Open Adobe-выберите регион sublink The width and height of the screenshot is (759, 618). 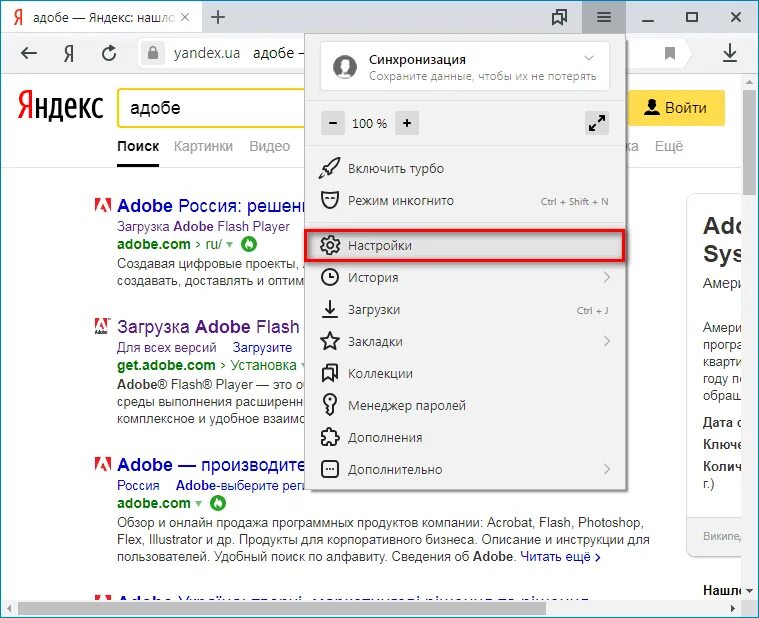click(x=240, y=485)
